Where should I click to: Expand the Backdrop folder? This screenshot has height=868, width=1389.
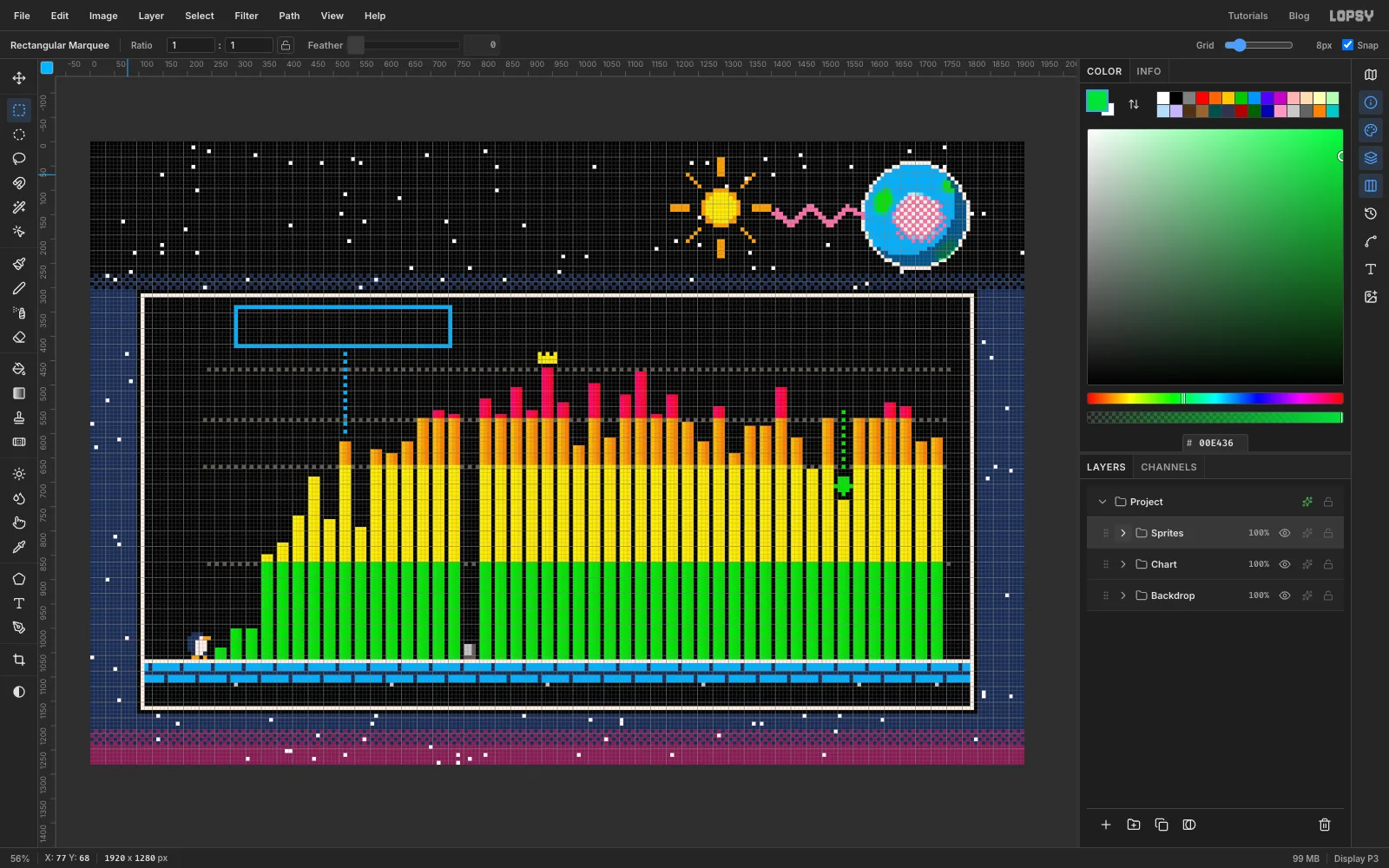(x=1123, y=595)
